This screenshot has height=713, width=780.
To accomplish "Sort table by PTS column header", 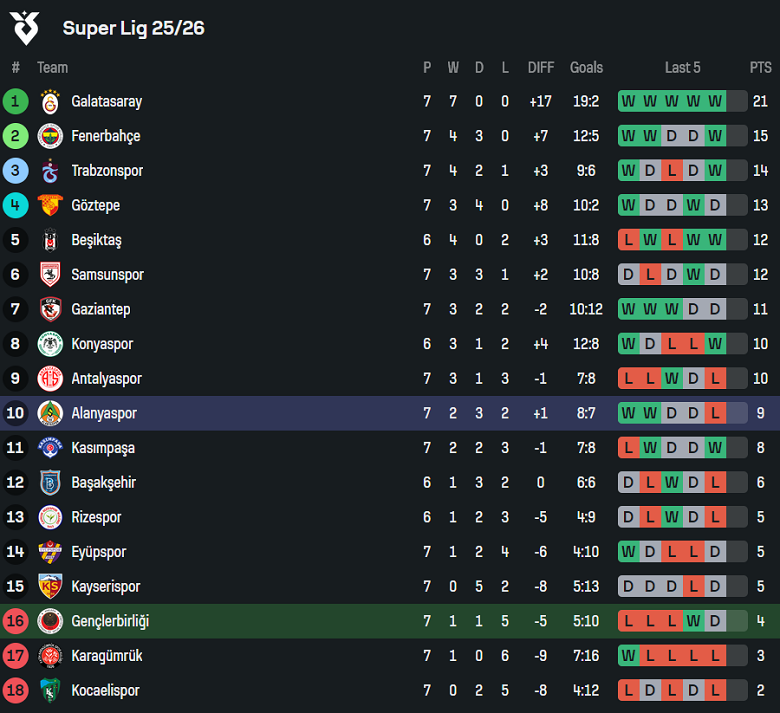I will (x=761, y=68).
